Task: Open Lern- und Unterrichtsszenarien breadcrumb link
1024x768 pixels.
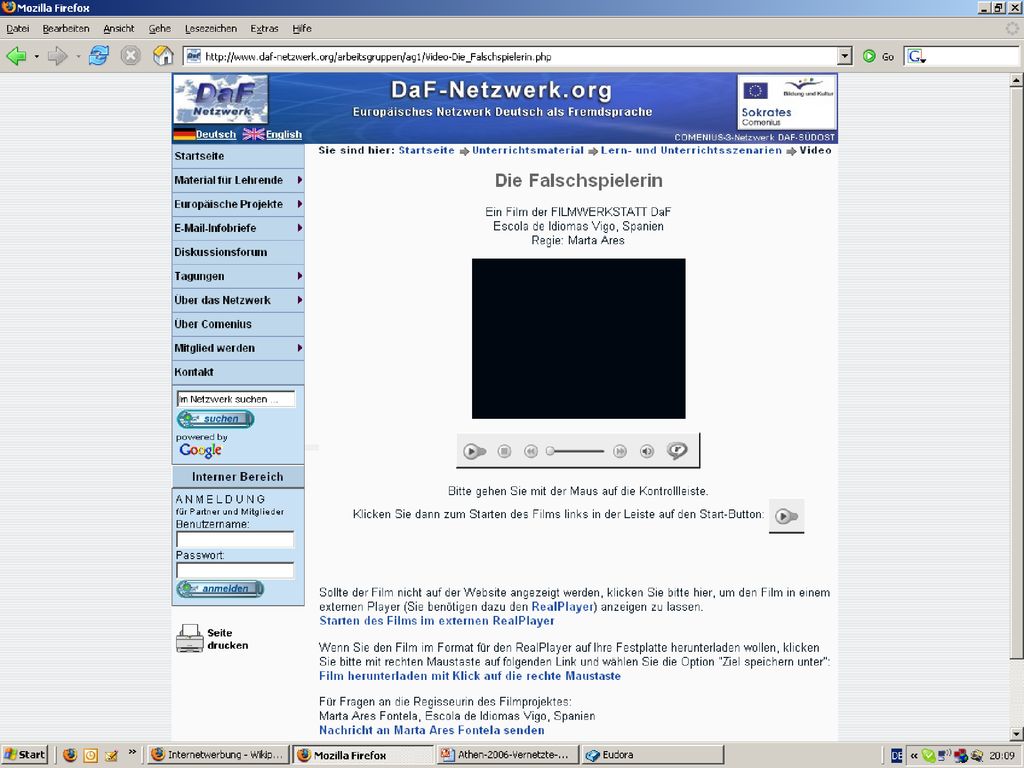Action: [x=691, y=150]
